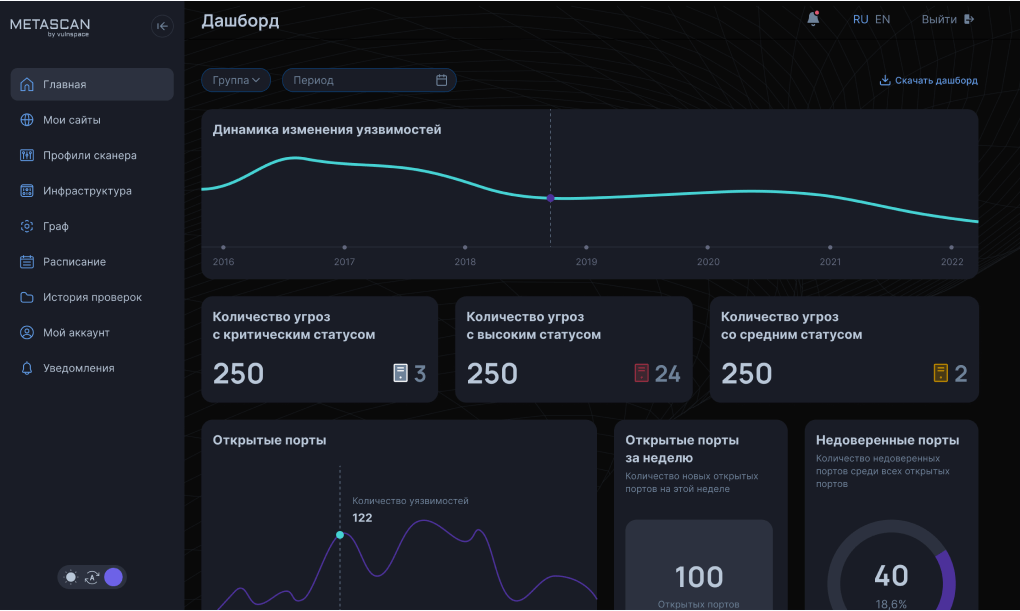Viewport: 1020px width, 611px height.
Task: Click the yellow server icon on the medium threats card
Action: pyautogui.click(x=940, y=373)
